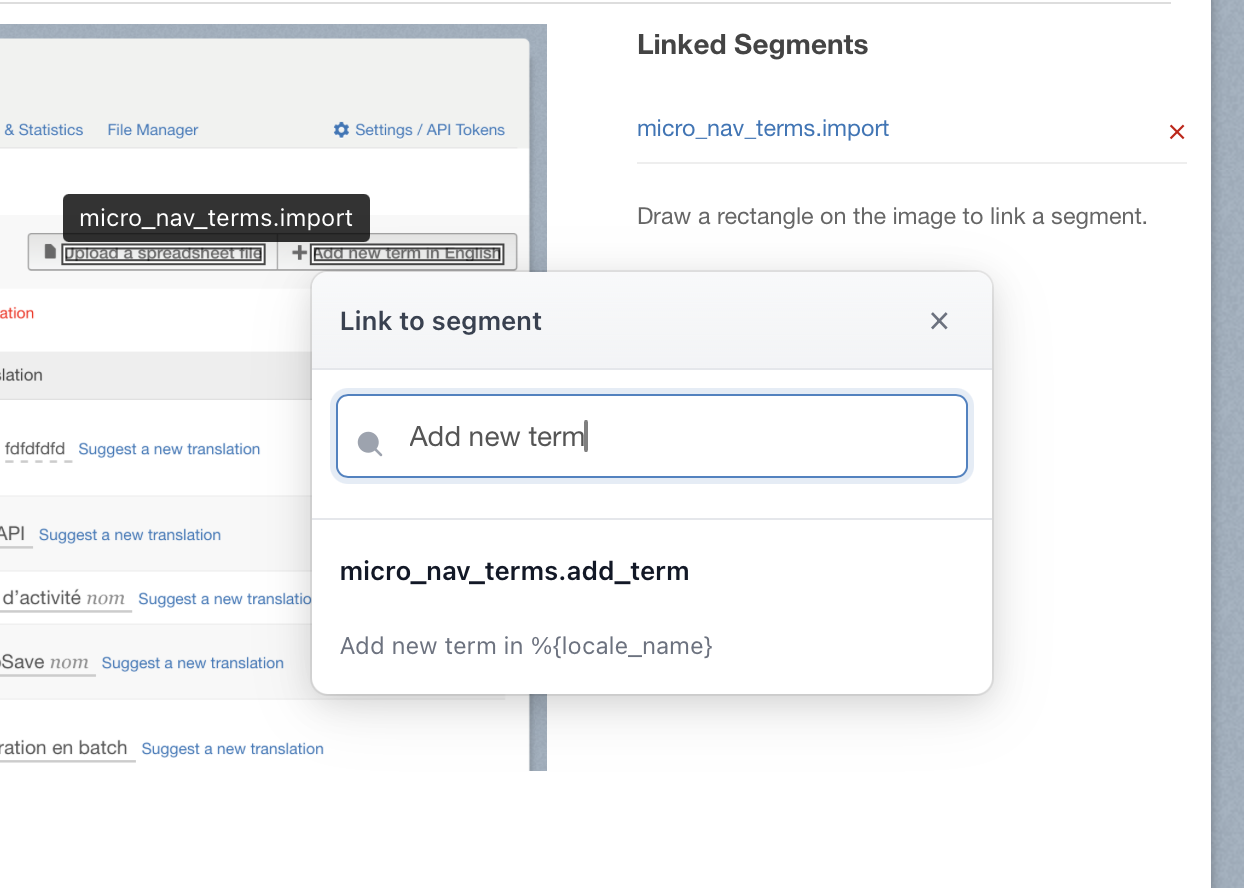This screenshot has height=888, width=1244.
Task: Click the micro_nav_terms.import tooltip label
Action: (216, 218)
